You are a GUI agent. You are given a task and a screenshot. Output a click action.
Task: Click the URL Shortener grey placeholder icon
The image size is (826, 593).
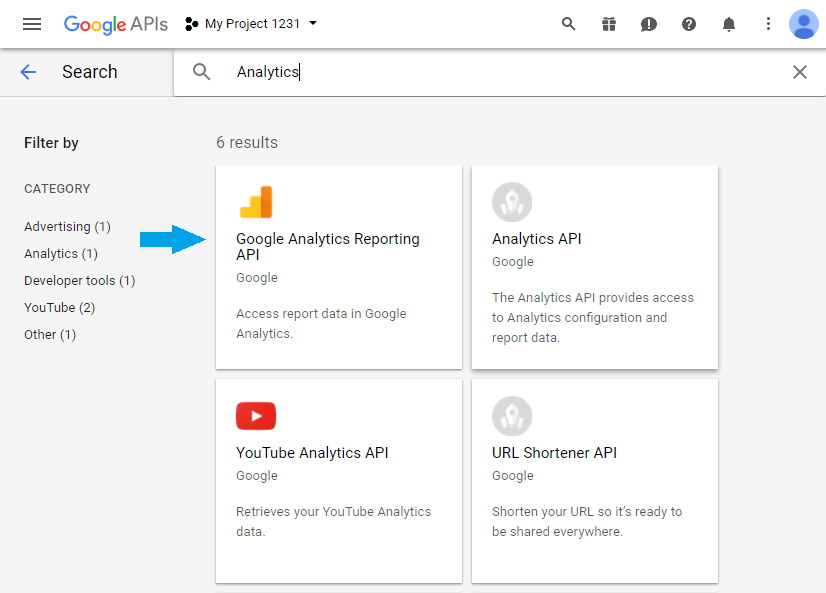click(x=512, y=416)
